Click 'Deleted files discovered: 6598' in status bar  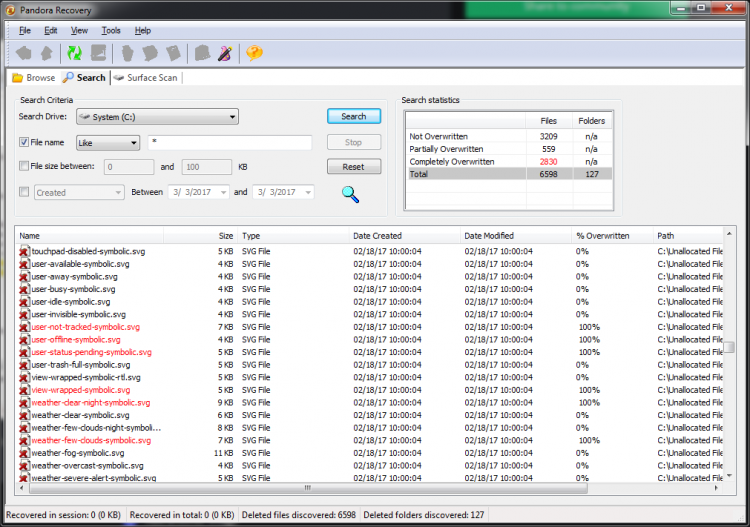[299, 515]
